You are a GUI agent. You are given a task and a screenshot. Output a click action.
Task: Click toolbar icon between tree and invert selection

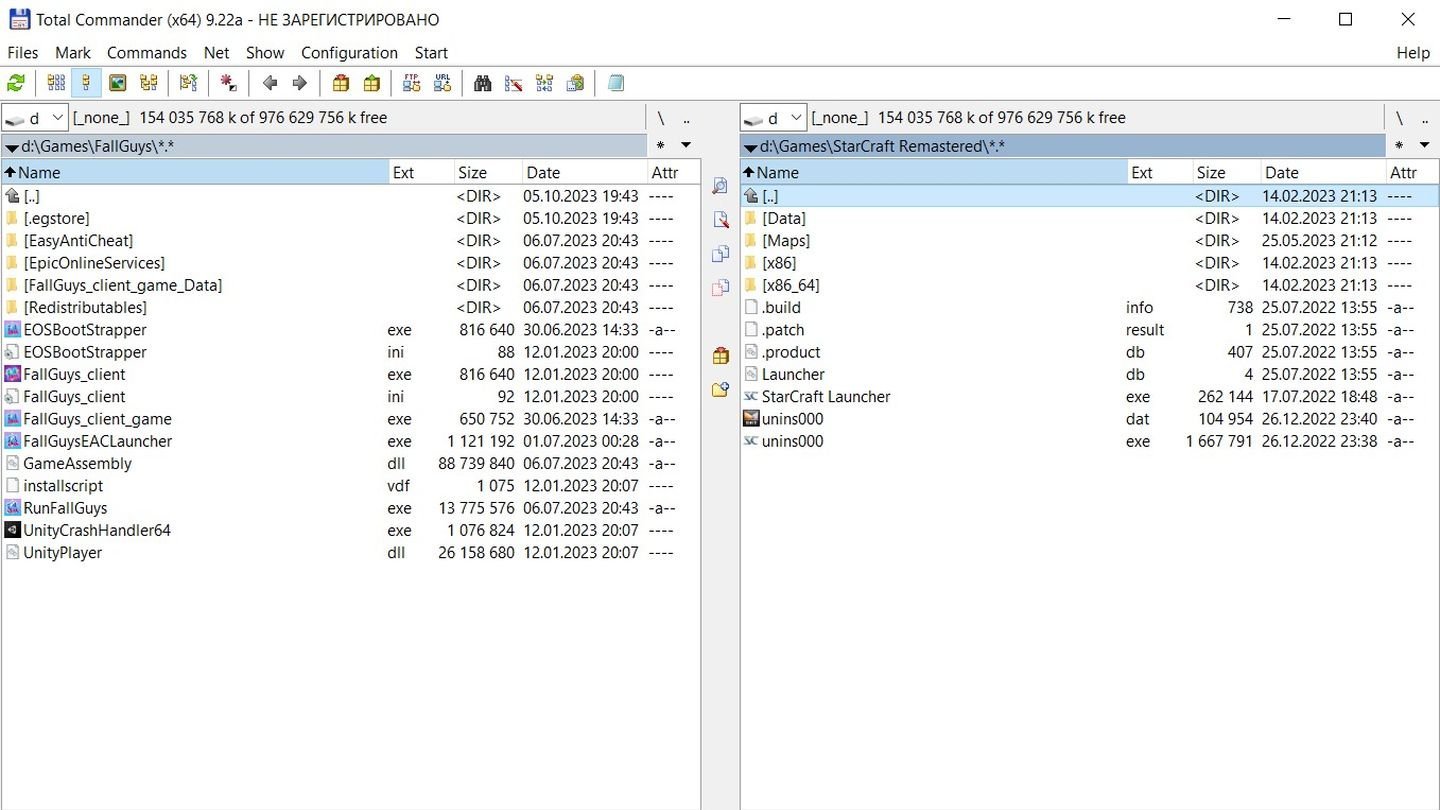click(x=188, y=83)
